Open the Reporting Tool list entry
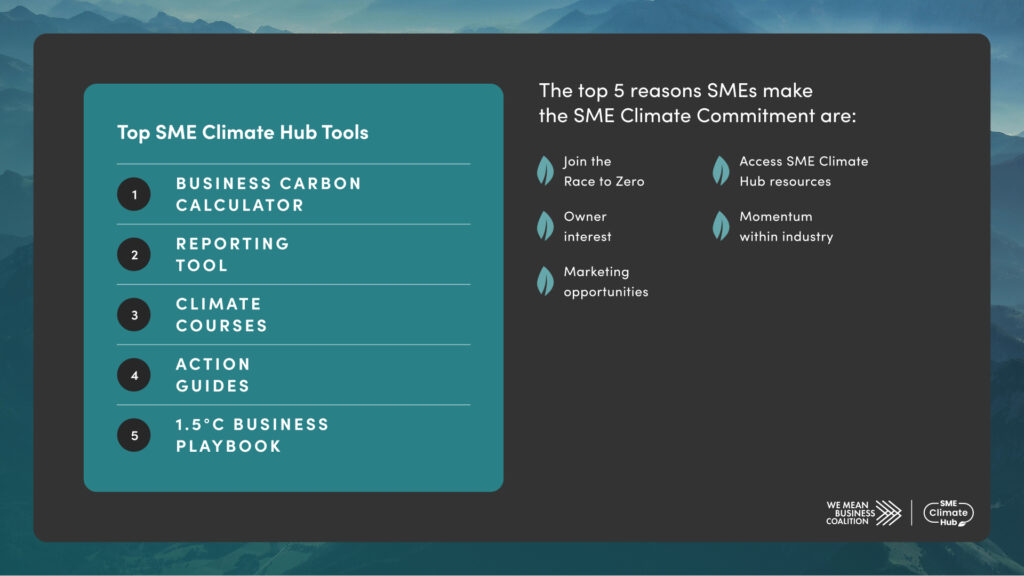The width and height of the screenshot is (1024, 576). pos(232,255)
